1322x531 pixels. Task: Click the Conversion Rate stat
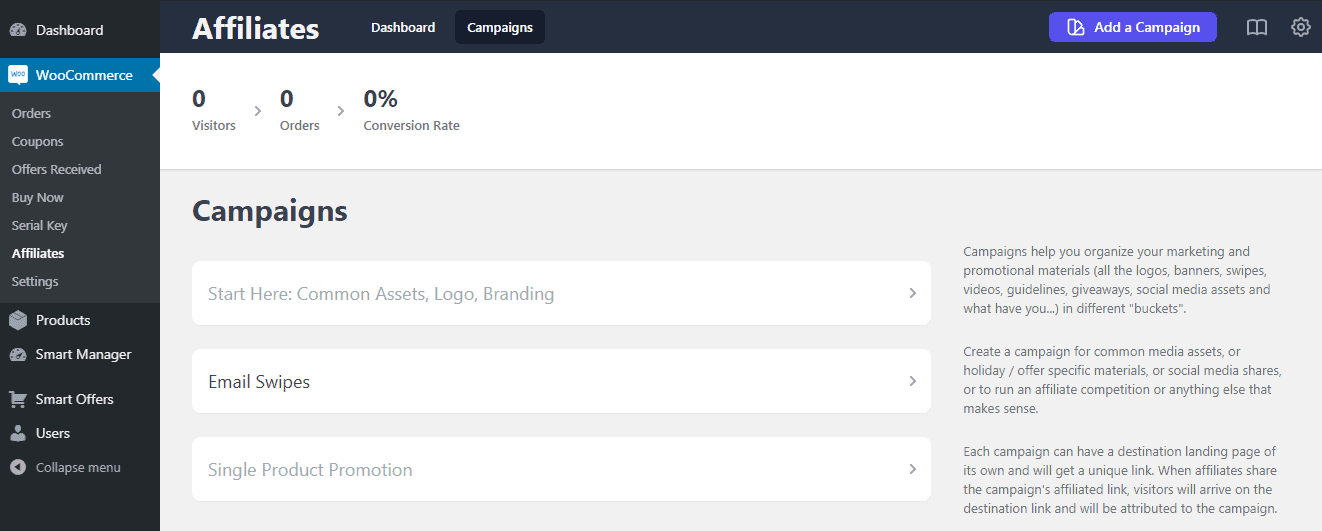pyautogui.click(x=411, y=110)
